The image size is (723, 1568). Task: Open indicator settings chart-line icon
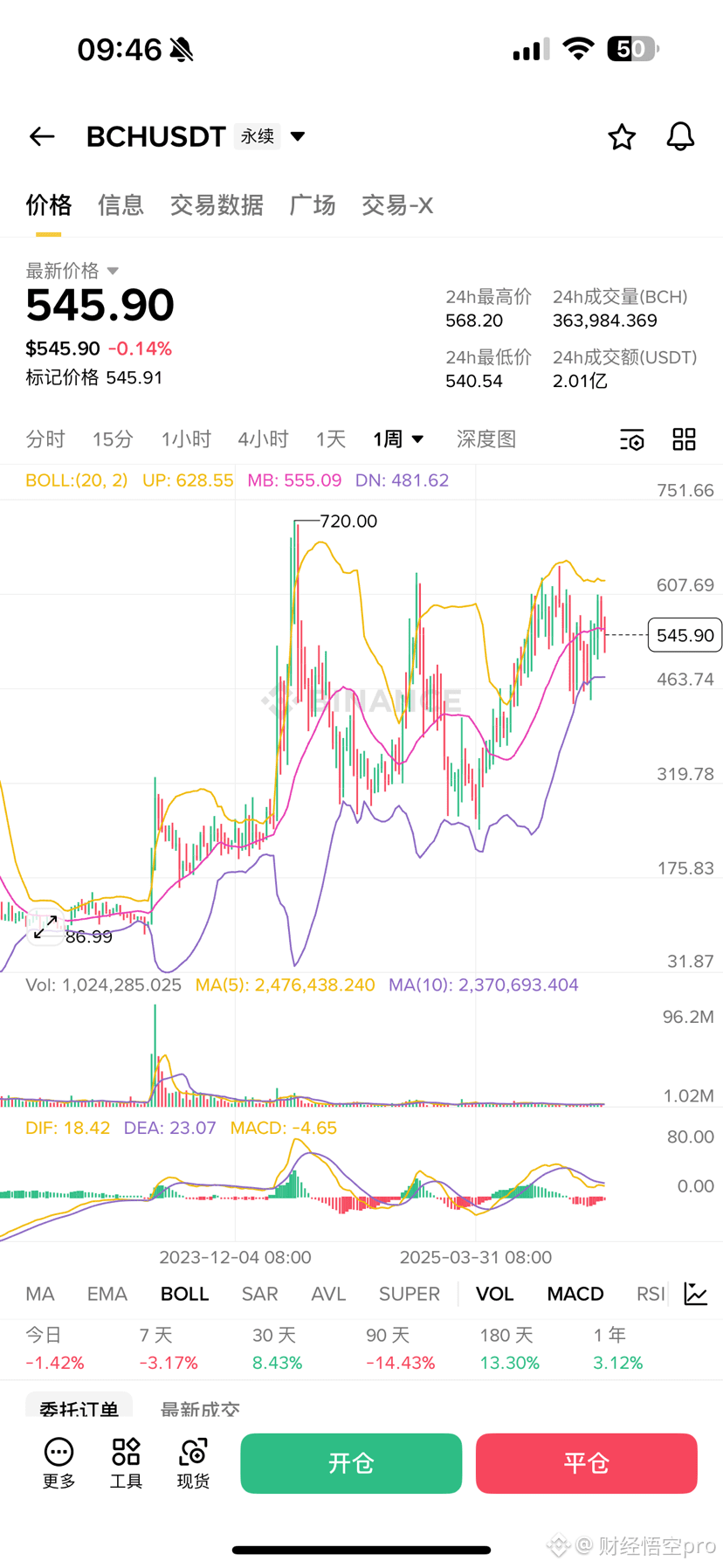pyautogui.click(x=696, y=1294)
